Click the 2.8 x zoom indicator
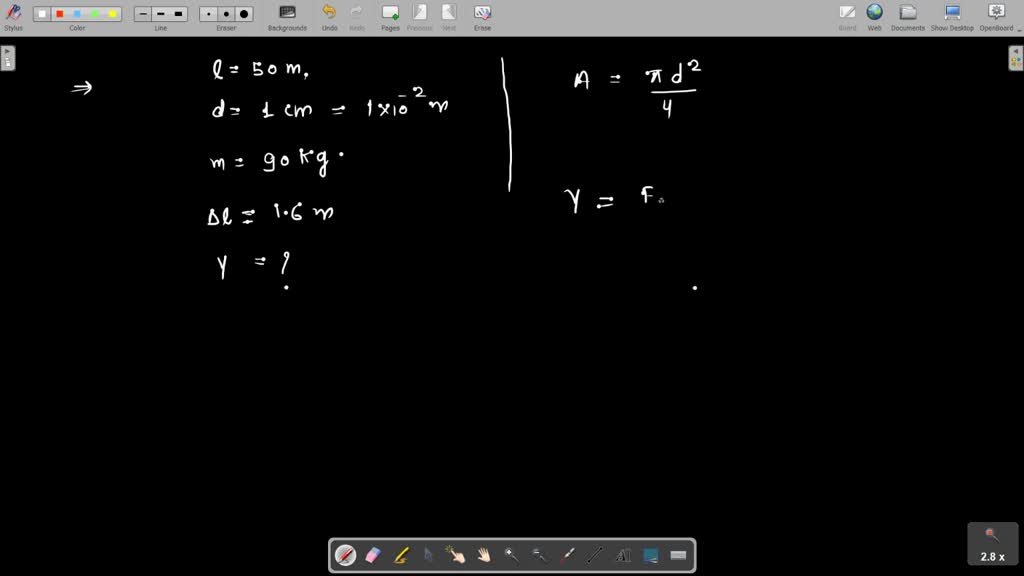Screen dimensions: 1024x576 tap(993, 545)
